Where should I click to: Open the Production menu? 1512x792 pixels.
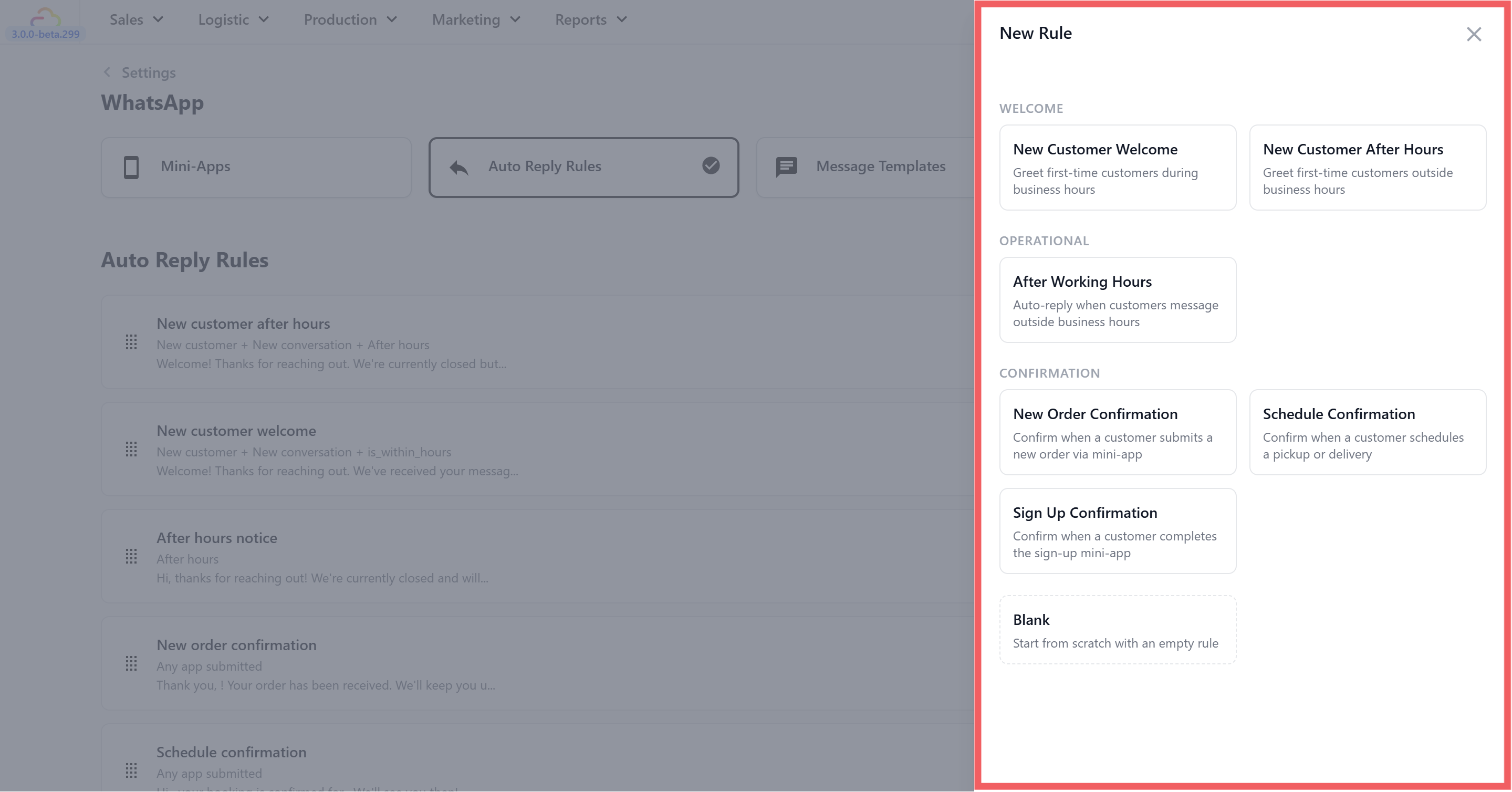click(x=350, y=20)
